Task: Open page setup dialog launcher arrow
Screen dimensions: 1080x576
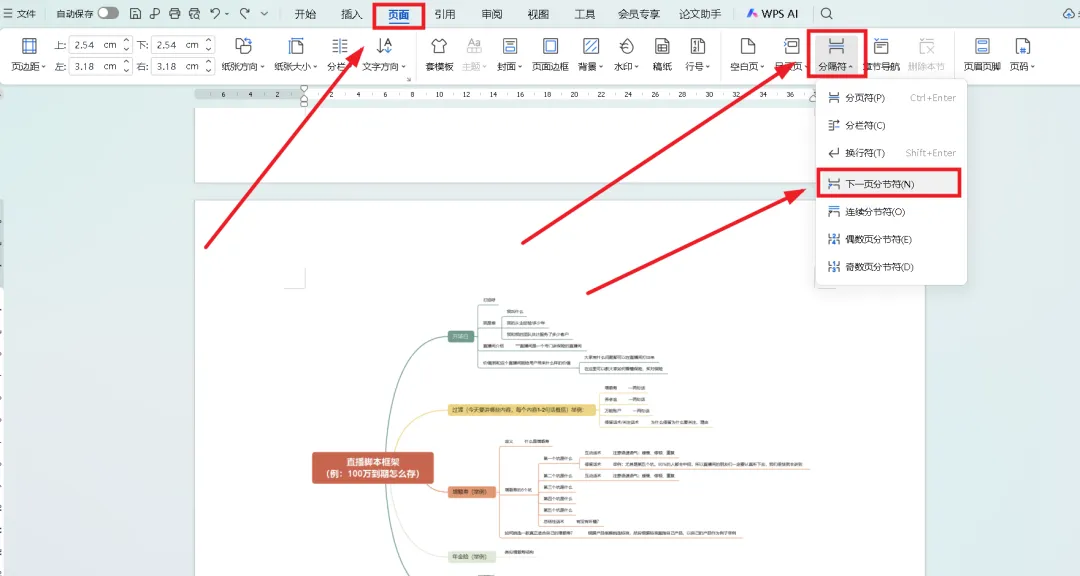Action: tap(409, 79)
